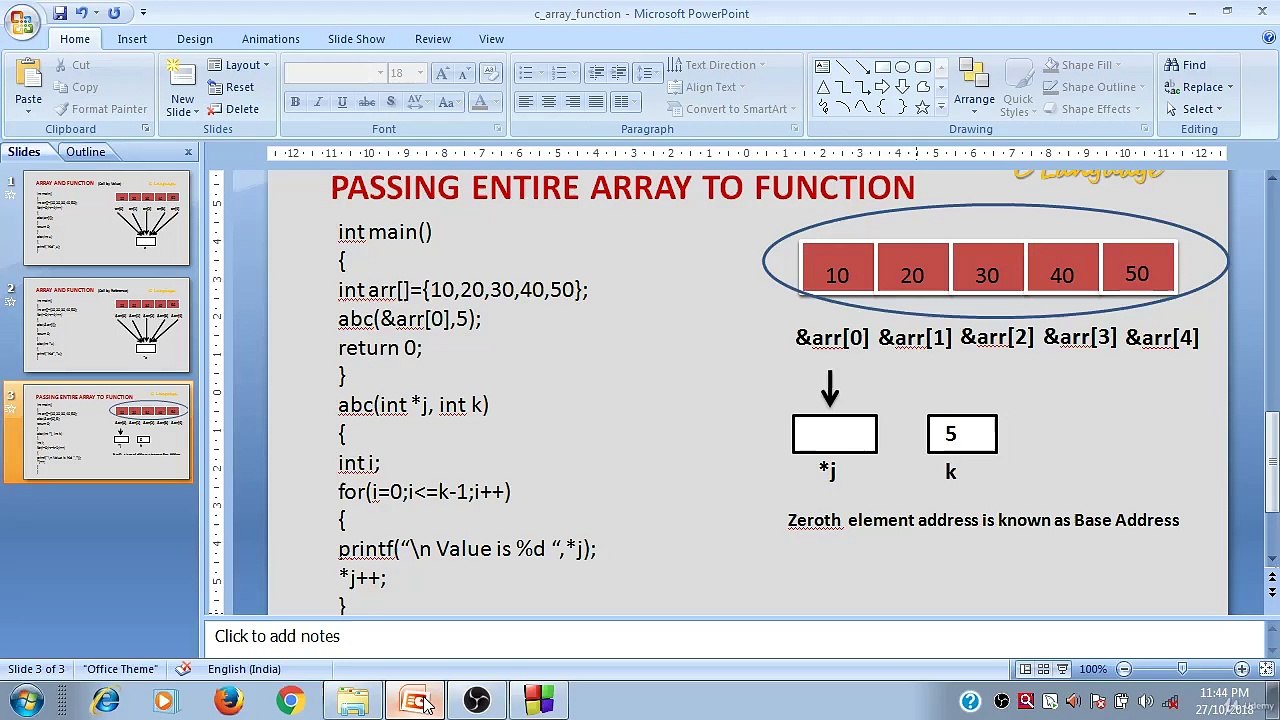
Task: Align text left
Action: point(525,102)
